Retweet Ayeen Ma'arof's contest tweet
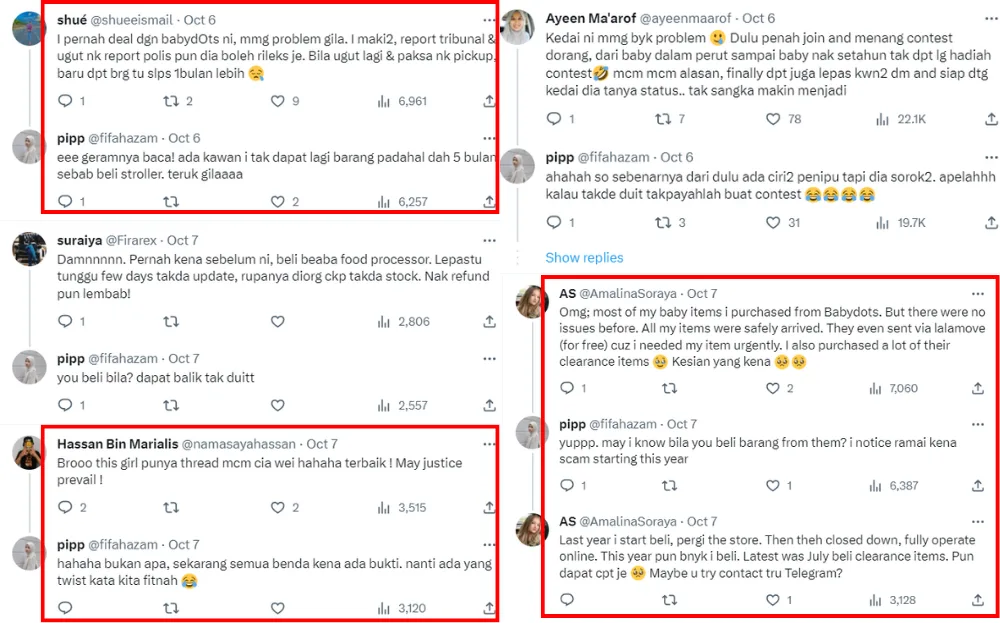Image resolution: width=1000 pixels, height=623 pixels. [x=663, y=119]
